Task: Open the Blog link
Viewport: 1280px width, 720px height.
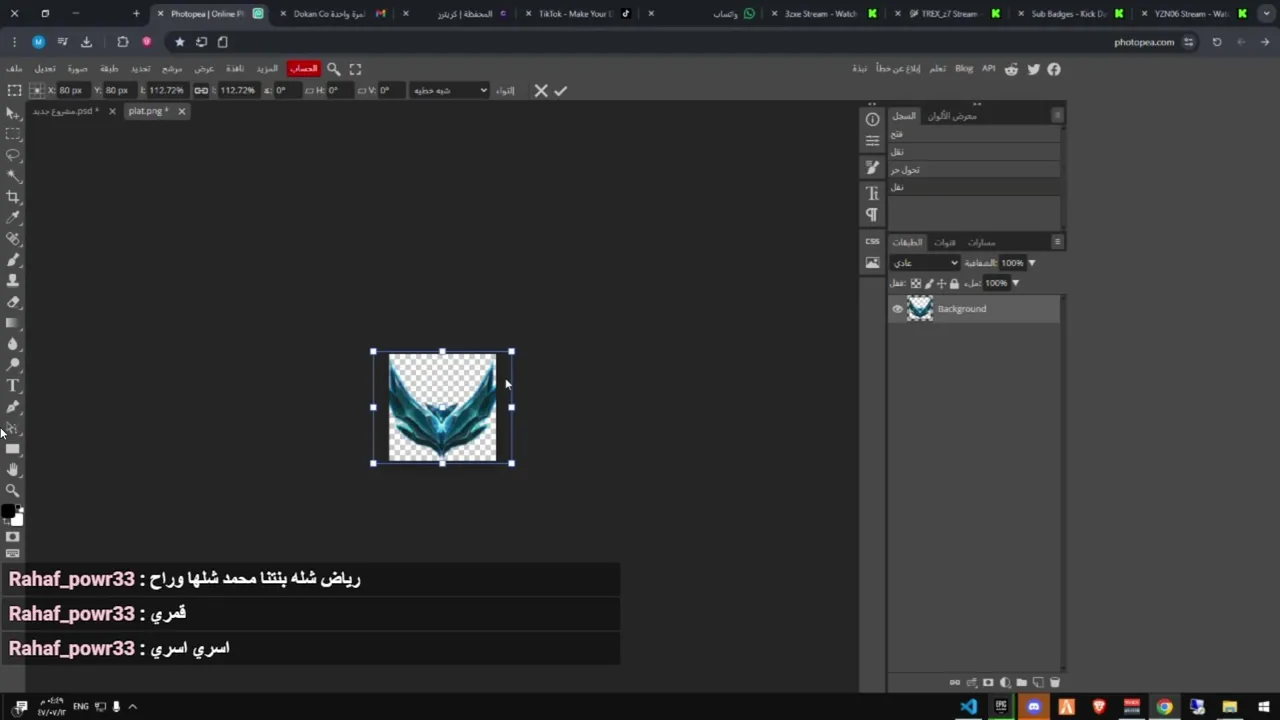Action: 964,69
